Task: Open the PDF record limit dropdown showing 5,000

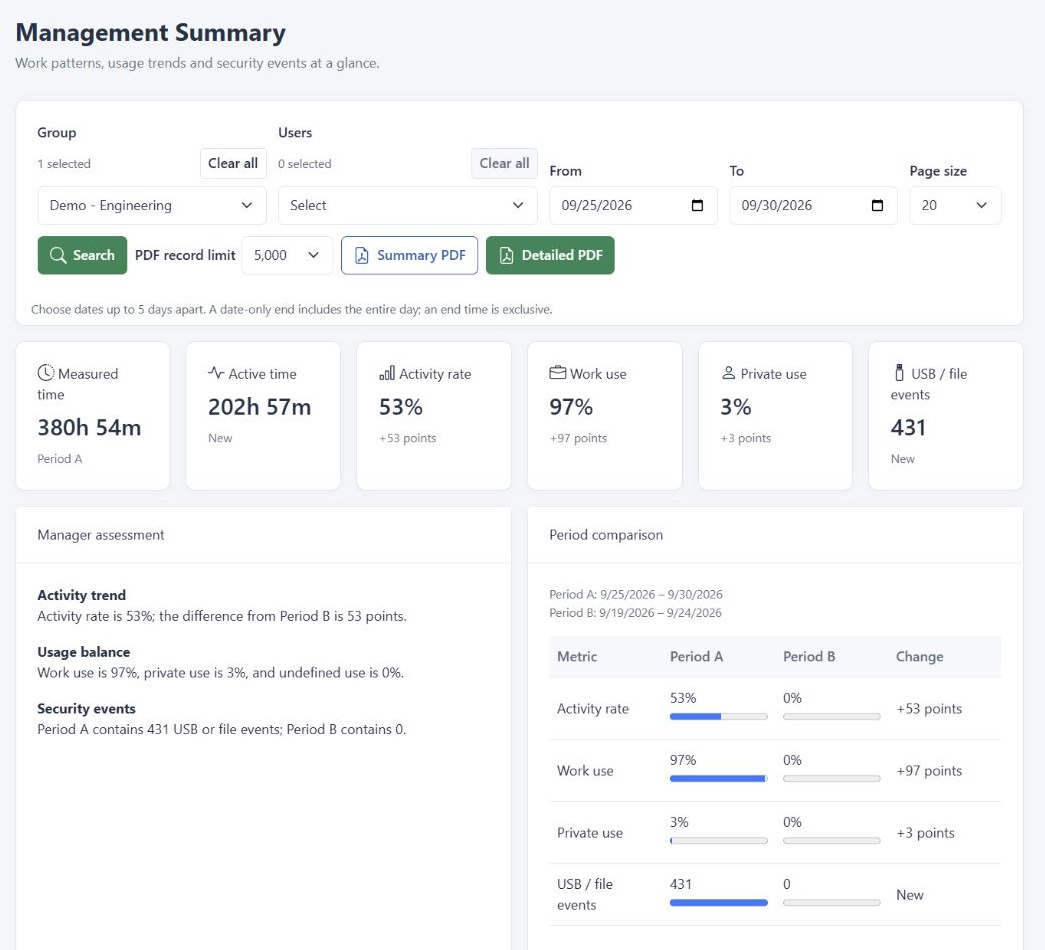Action: [287, 255]
